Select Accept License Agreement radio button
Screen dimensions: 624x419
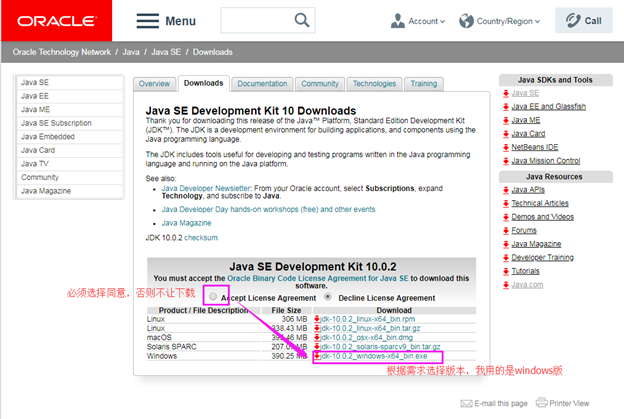pos(213,296)
